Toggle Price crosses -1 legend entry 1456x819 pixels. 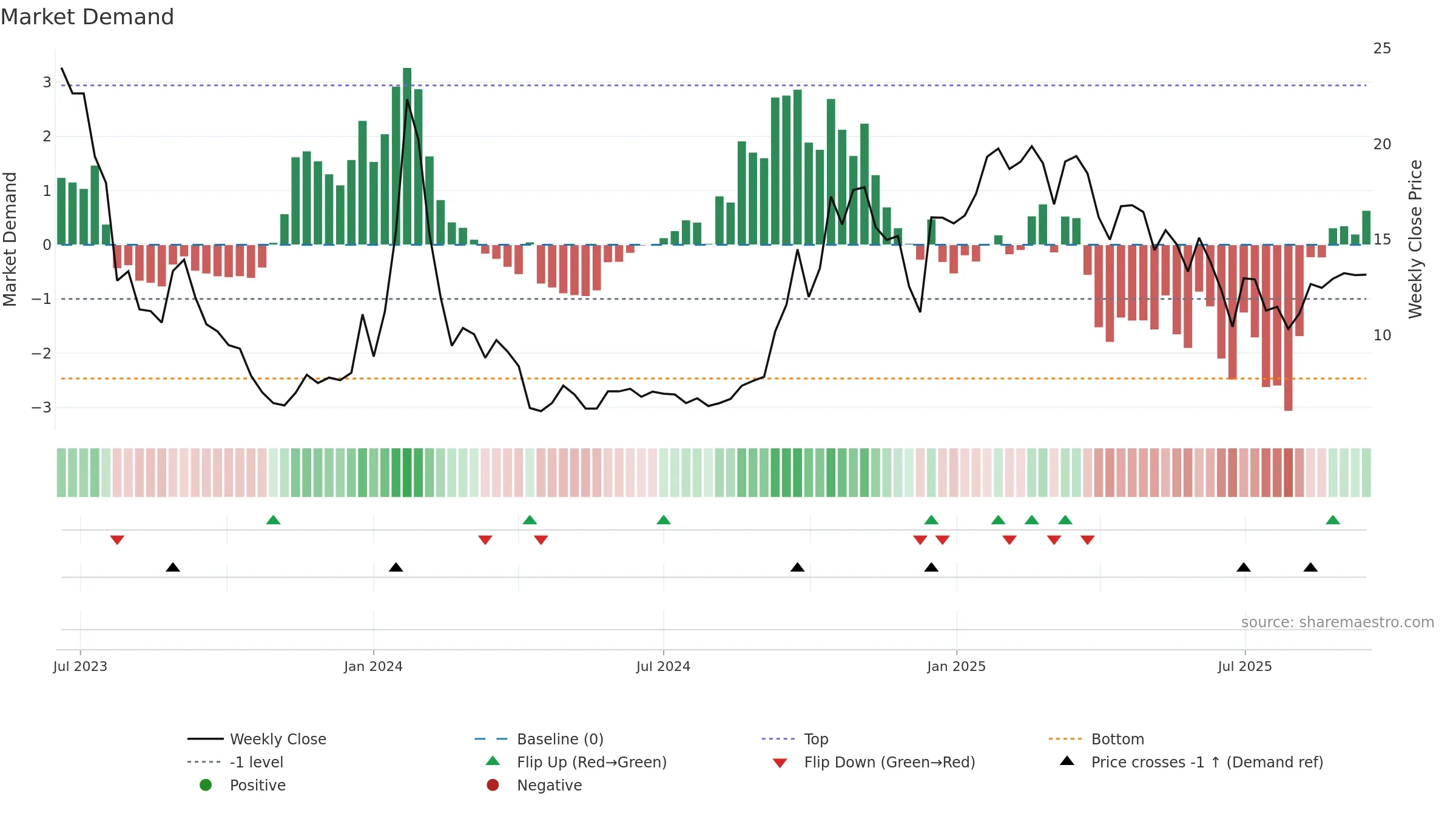tap(1191, 762)
